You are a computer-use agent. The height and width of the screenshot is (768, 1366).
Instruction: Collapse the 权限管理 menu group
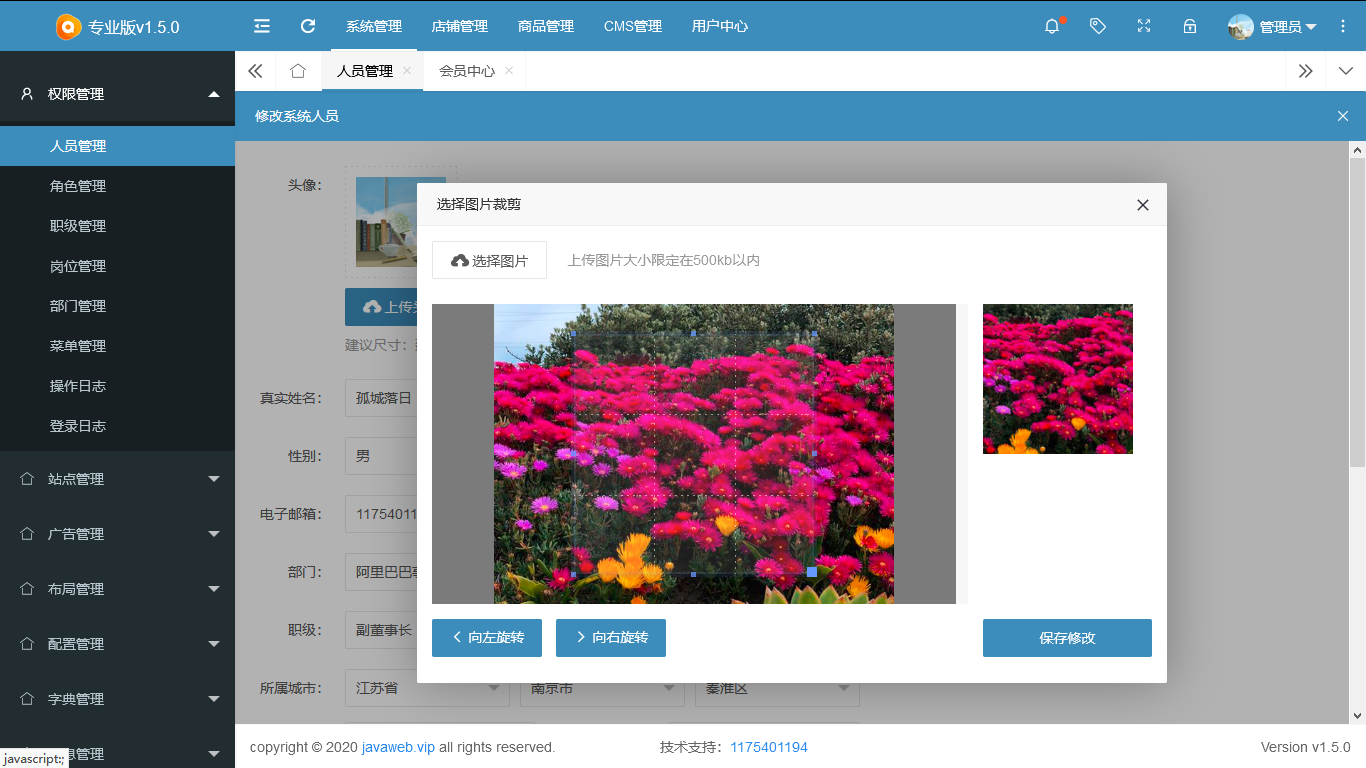[213, 94]
